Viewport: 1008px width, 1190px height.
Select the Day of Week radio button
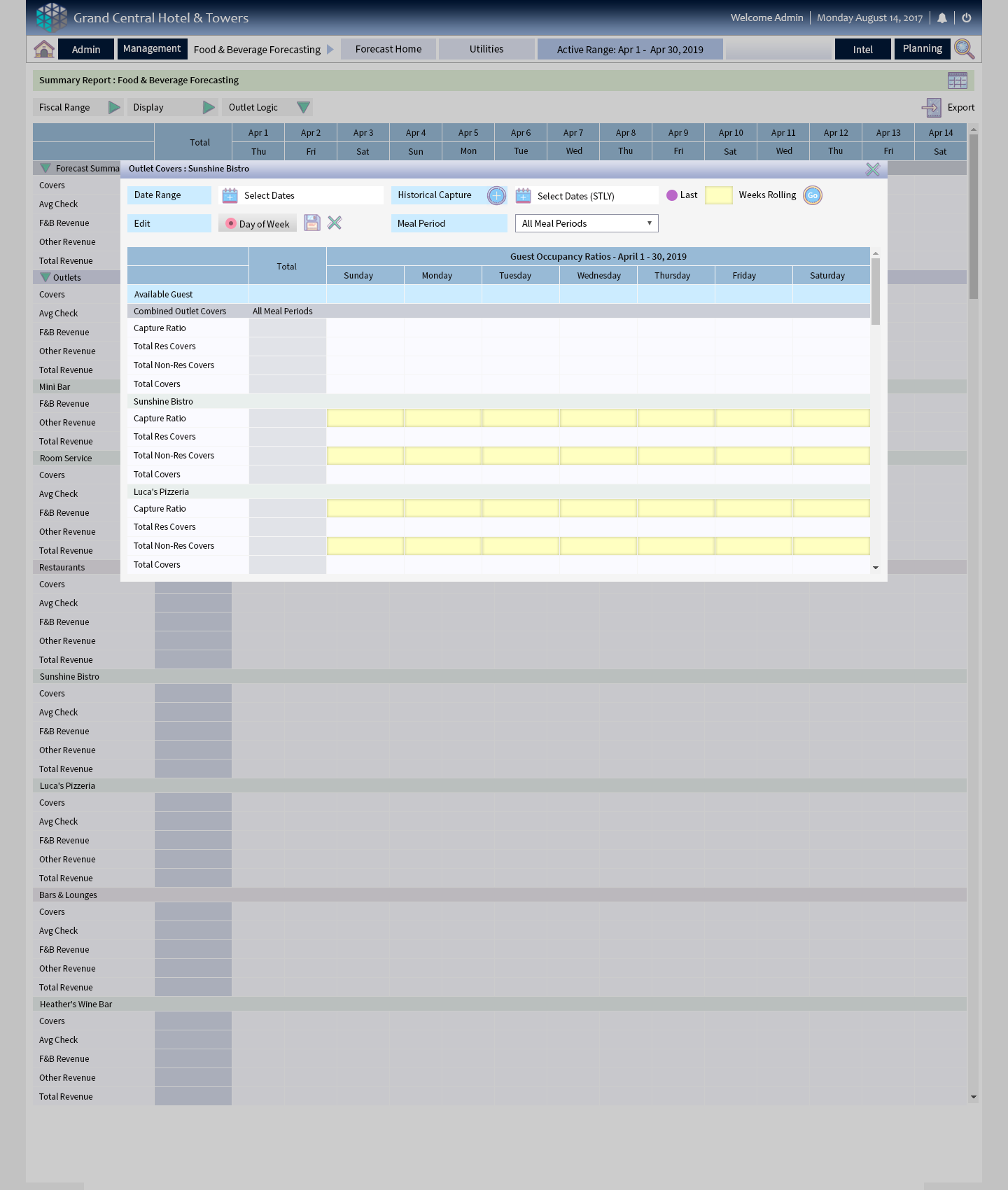(x=231, y=223)
